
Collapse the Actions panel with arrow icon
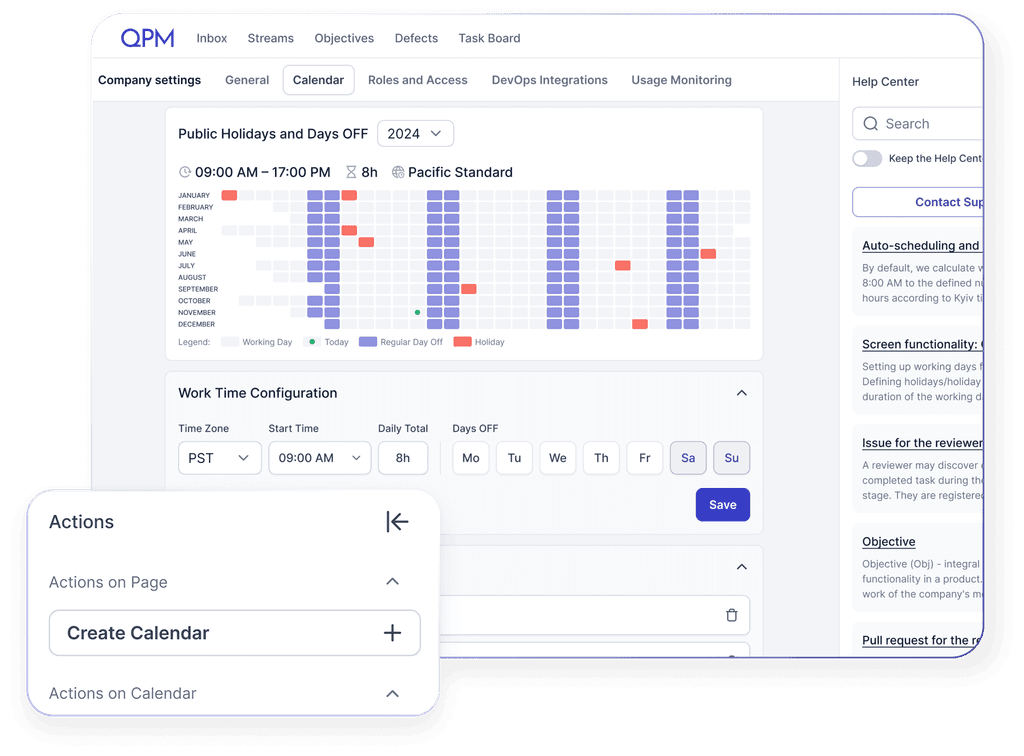tap(397, 522)
